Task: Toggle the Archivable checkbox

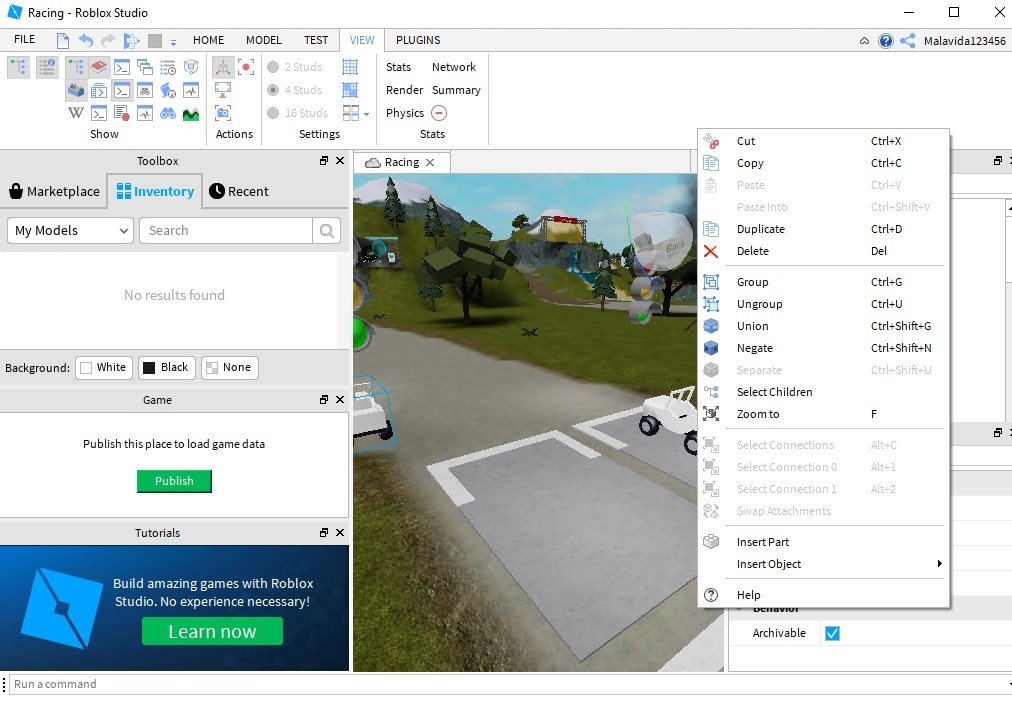Action: point(832,633)
